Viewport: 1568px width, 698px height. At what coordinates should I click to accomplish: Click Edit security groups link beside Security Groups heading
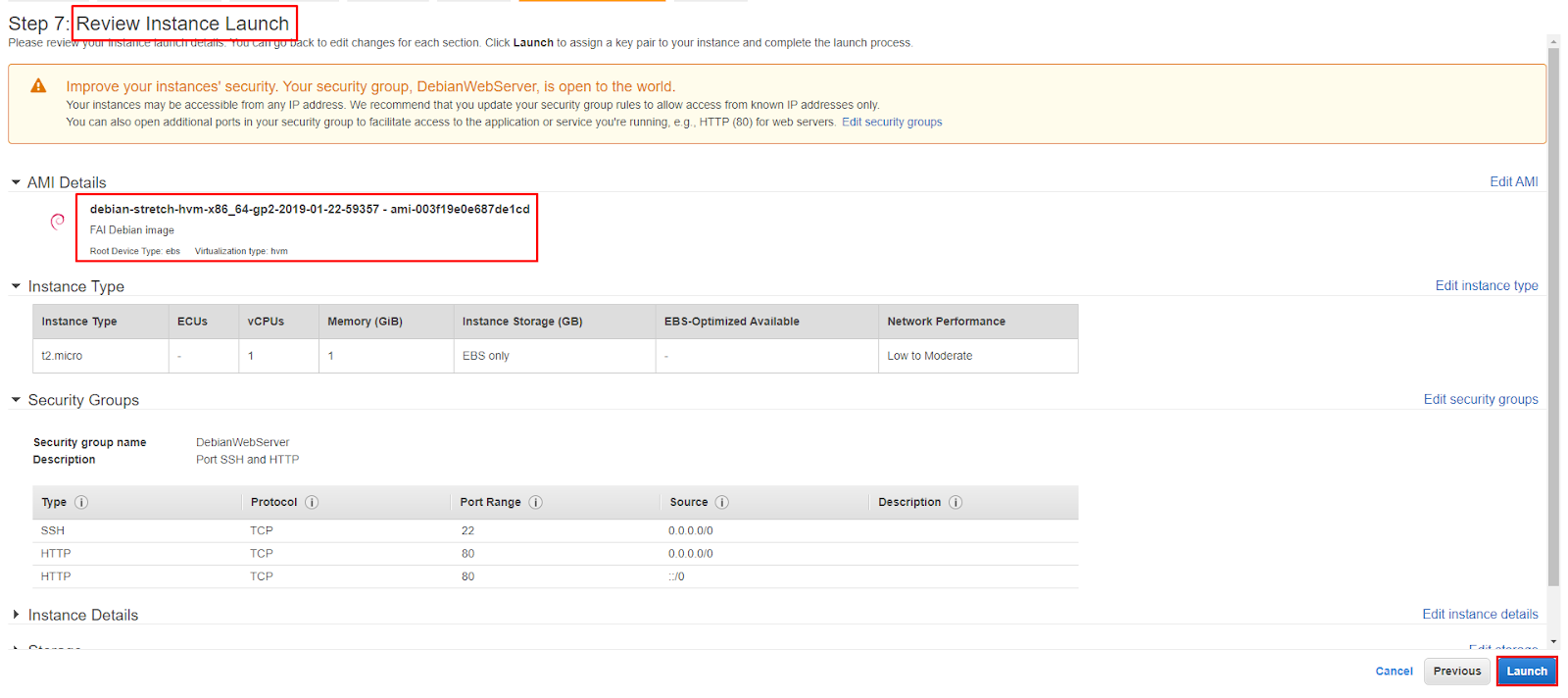click(1481, 399)
